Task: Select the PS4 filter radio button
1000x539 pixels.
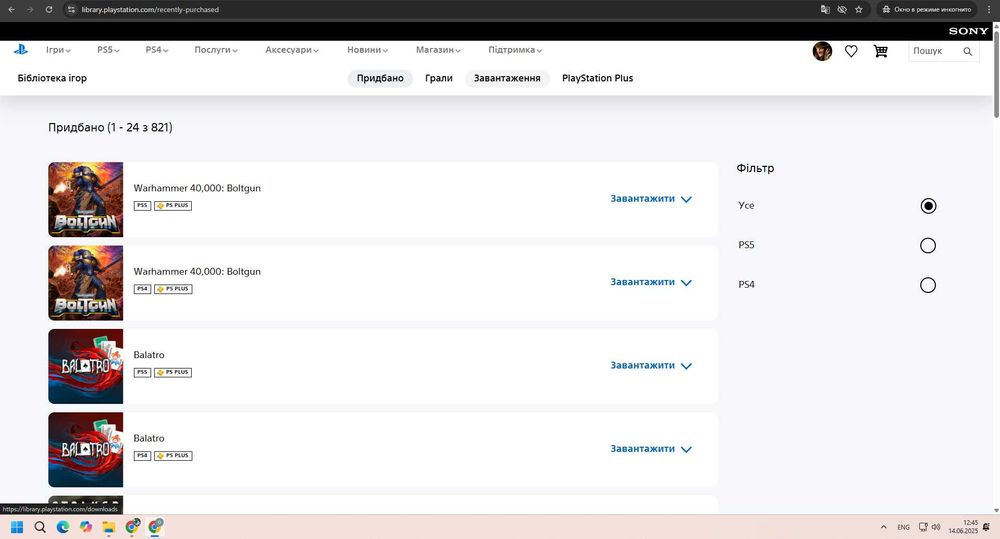Action: click(928, 285)
